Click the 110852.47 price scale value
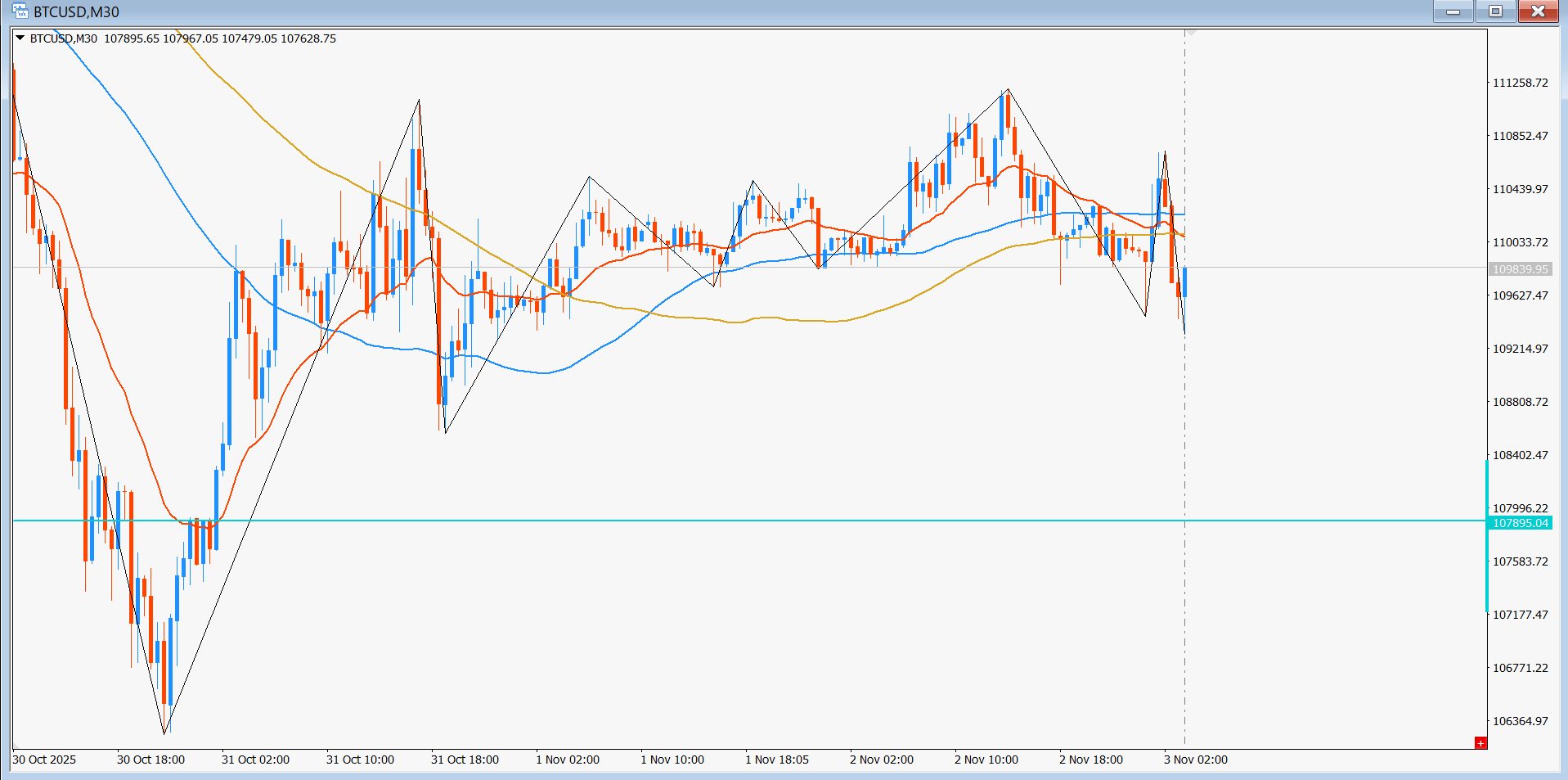 1520,136
